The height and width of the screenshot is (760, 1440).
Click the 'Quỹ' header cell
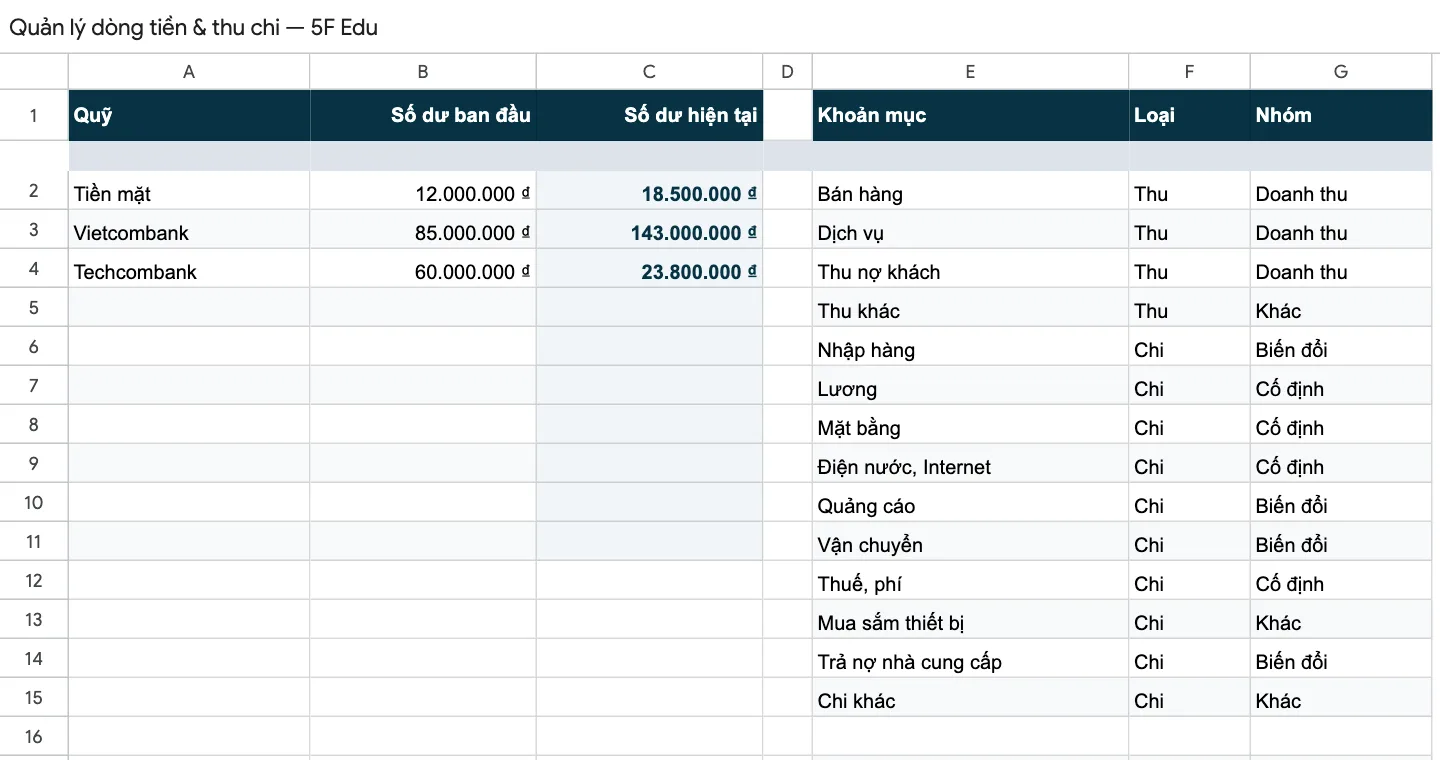point(189,115)
